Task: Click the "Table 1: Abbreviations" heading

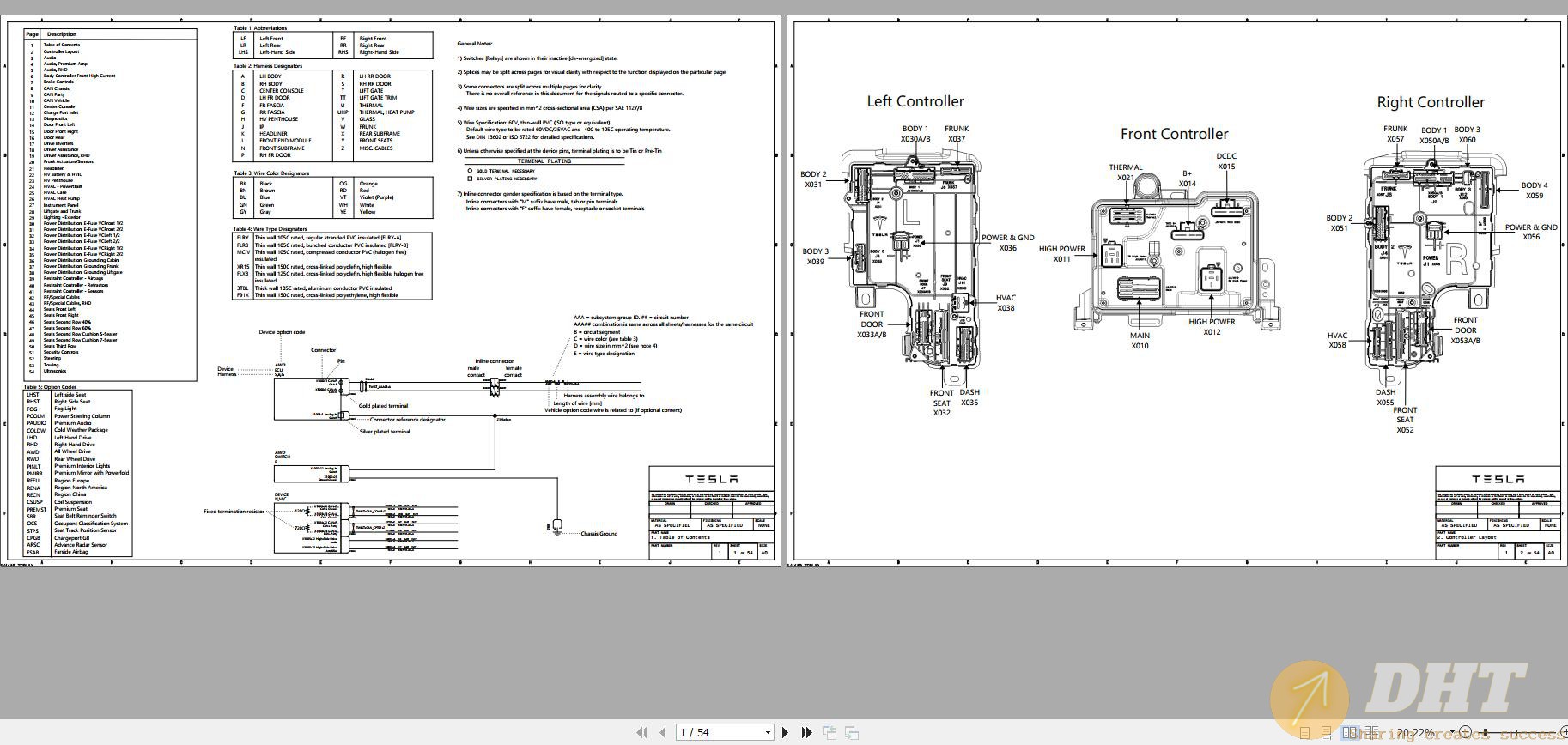Action: [x=260, y=27]
